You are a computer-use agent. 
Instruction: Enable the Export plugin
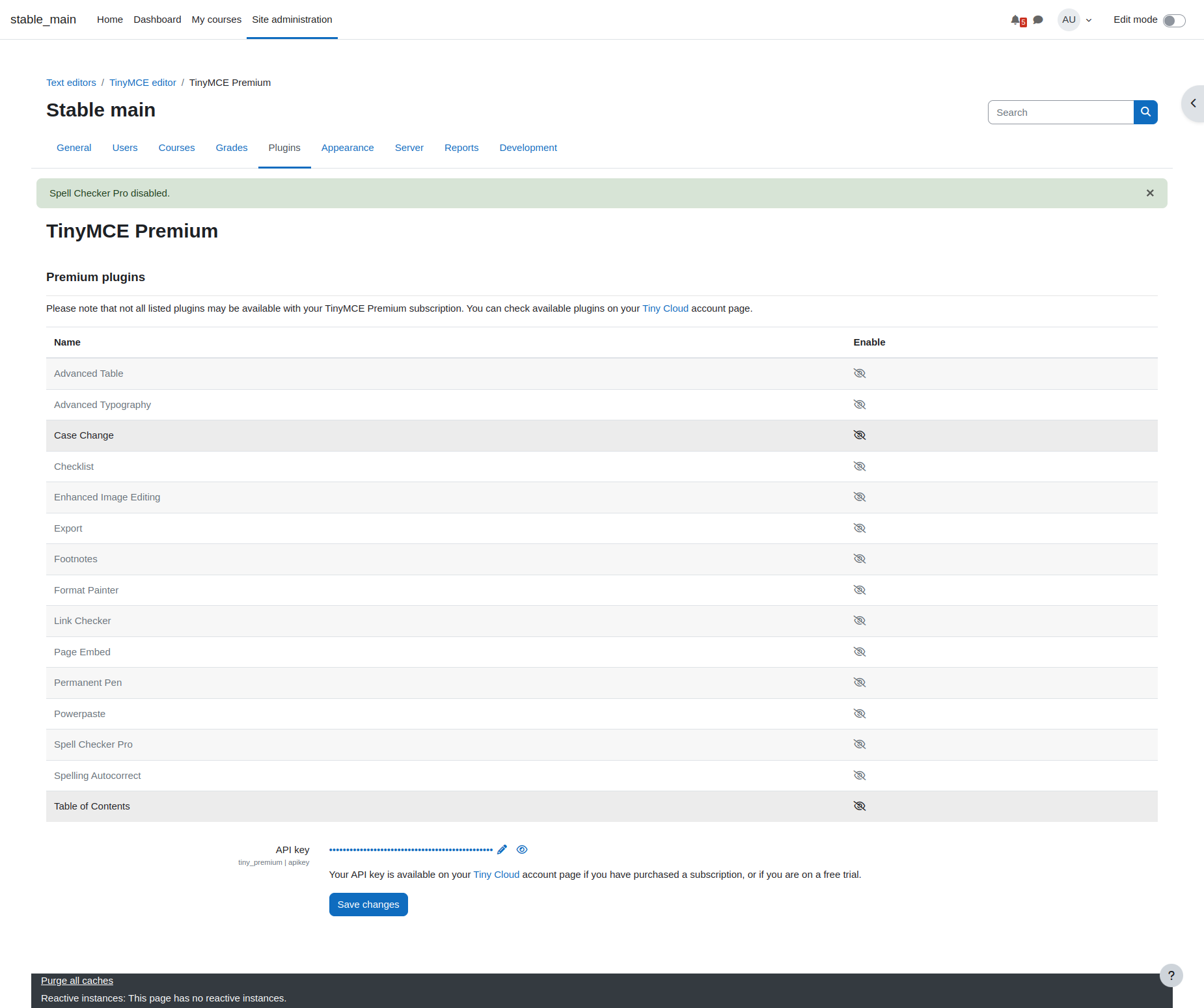point(860,528)
